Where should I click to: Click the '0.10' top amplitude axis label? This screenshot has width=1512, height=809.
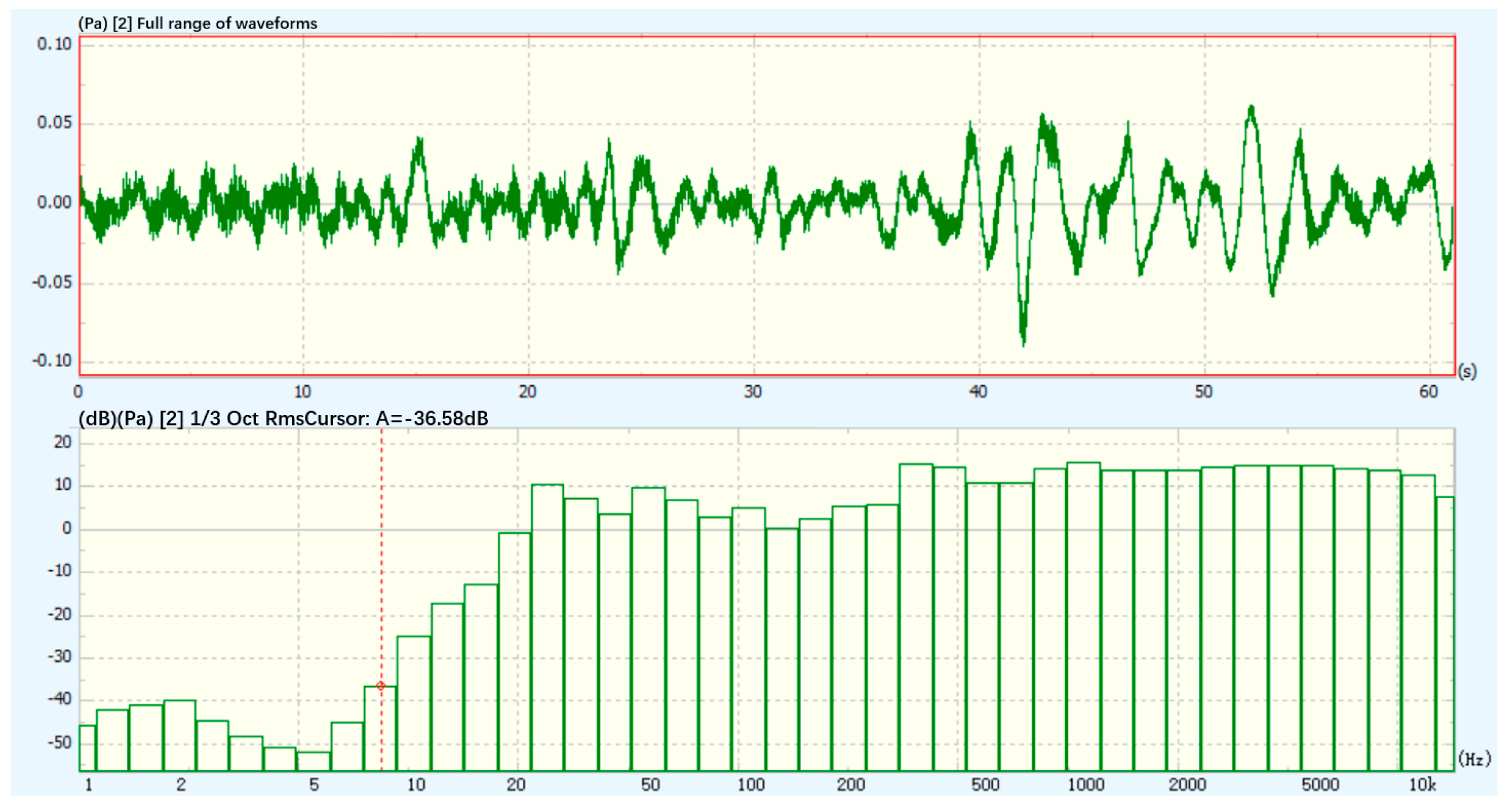(54, 44)
